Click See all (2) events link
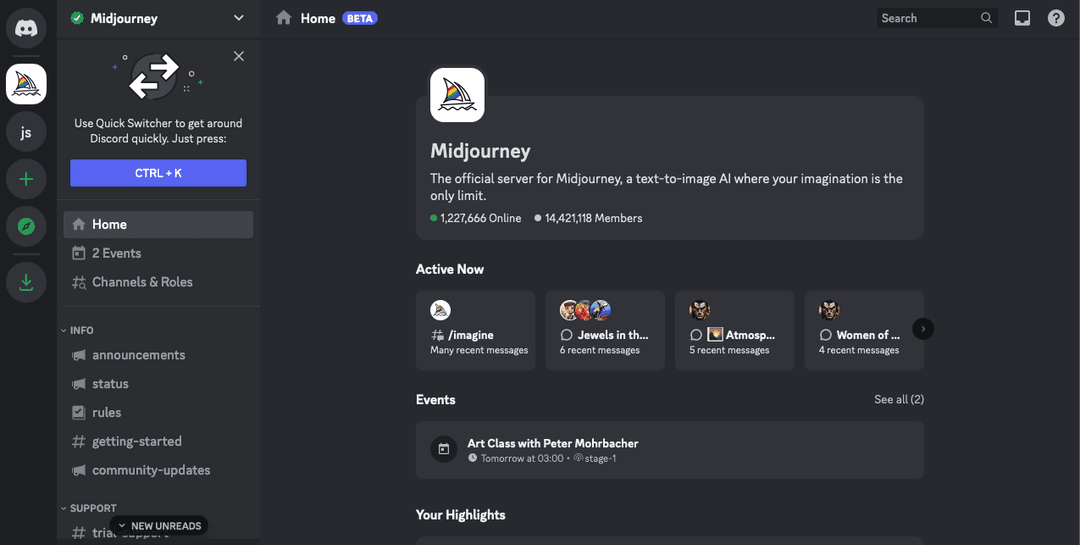1080x545 pixels. coord(898,399)
